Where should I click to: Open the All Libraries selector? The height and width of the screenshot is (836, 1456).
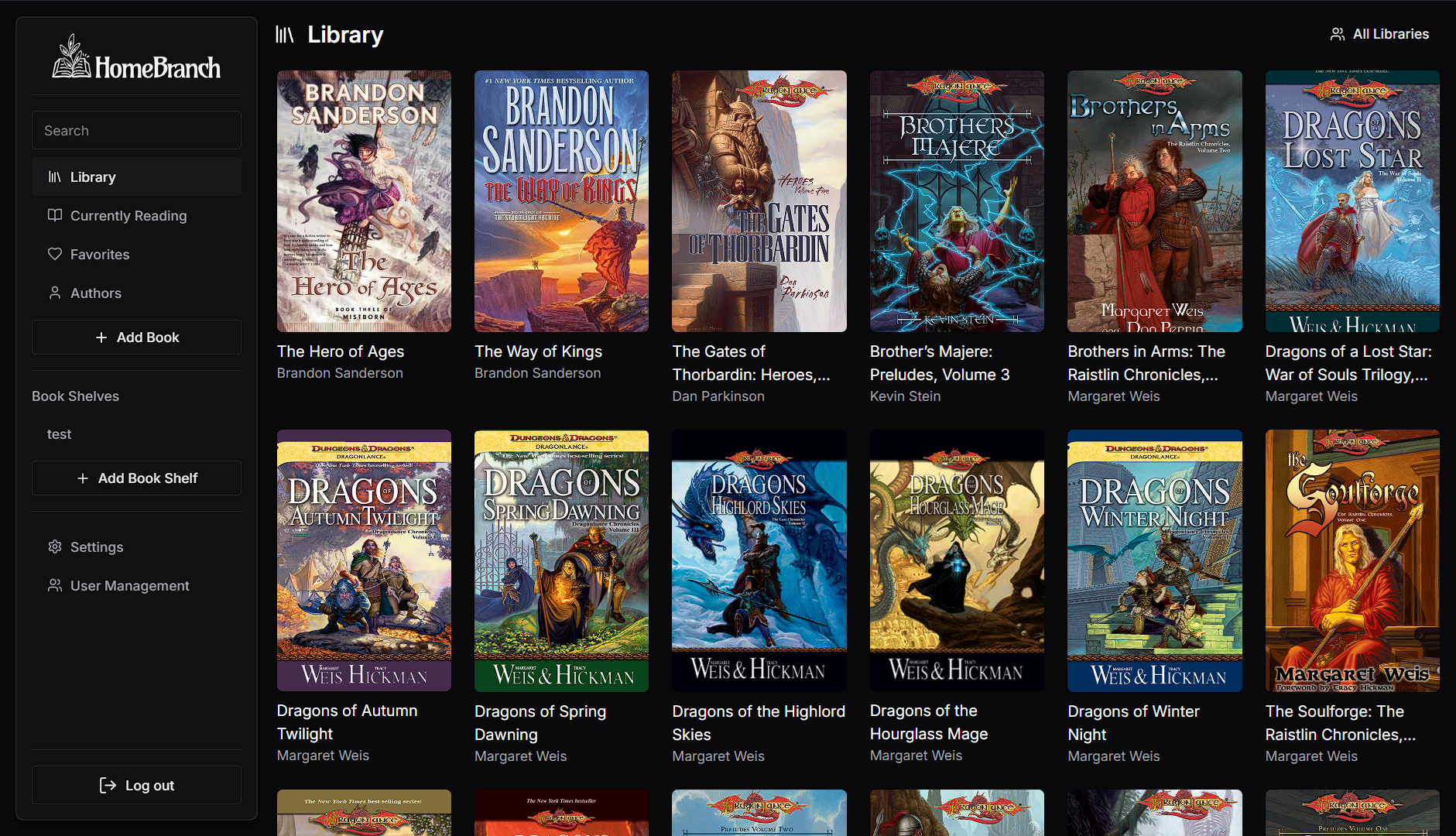pyautogui.click(x=1379, y=34)
